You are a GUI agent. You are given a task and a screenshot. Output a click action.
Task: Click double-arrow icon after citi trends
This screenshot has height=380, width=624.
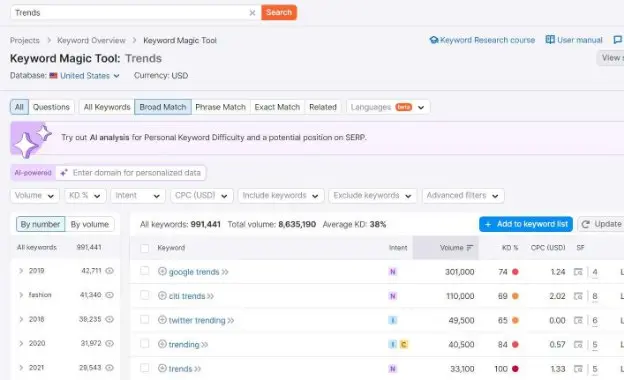(x=210, y=296)
